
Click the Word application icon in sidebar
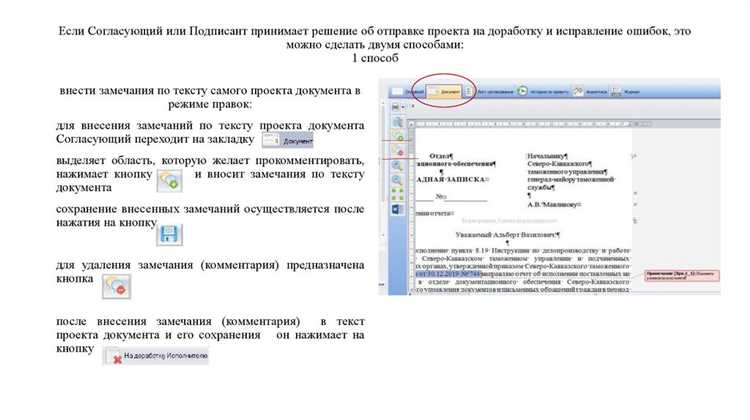click(x=397, y=209)
